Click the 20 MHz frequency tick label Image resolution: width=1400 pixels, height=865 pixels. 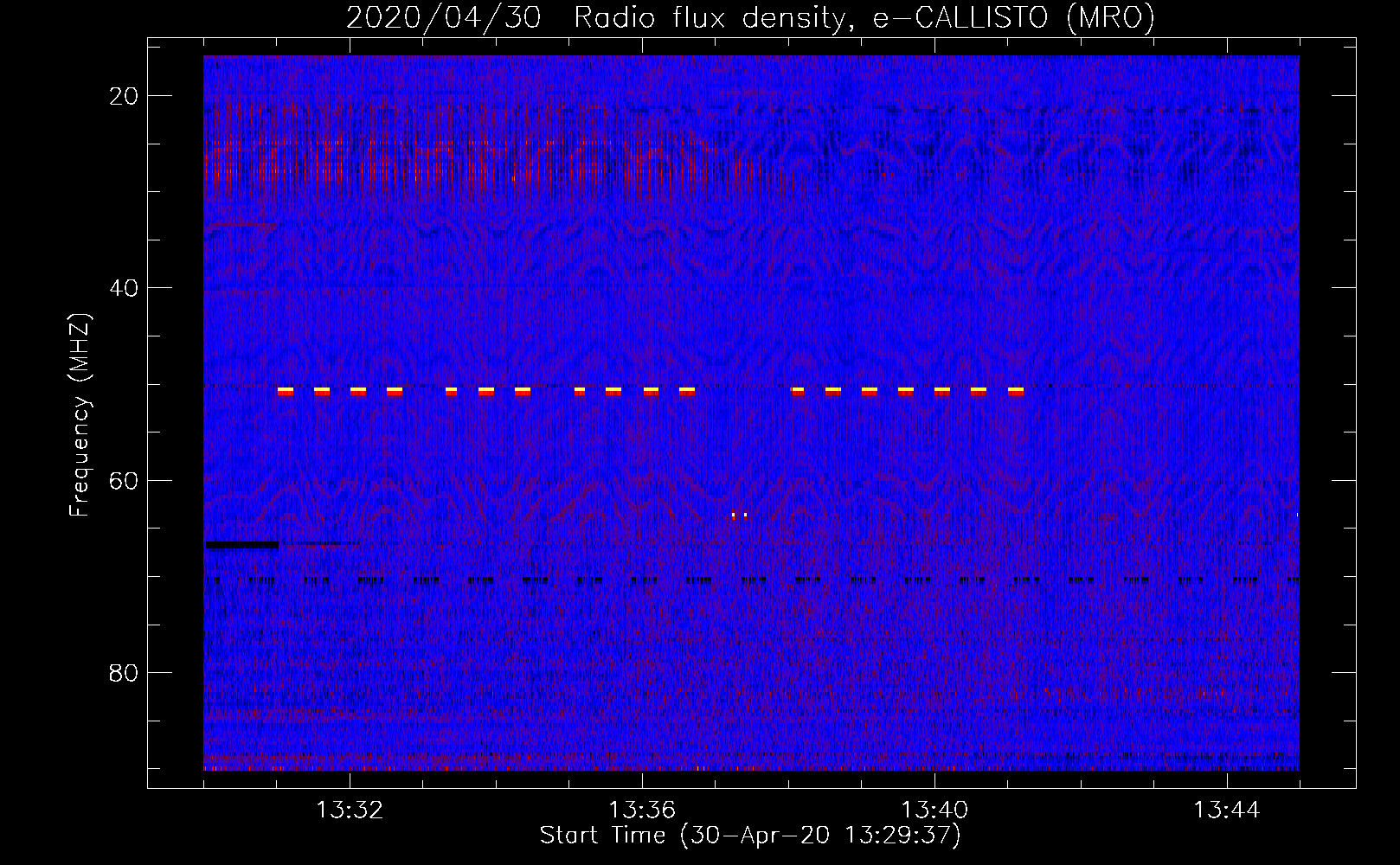pos(124,96)
